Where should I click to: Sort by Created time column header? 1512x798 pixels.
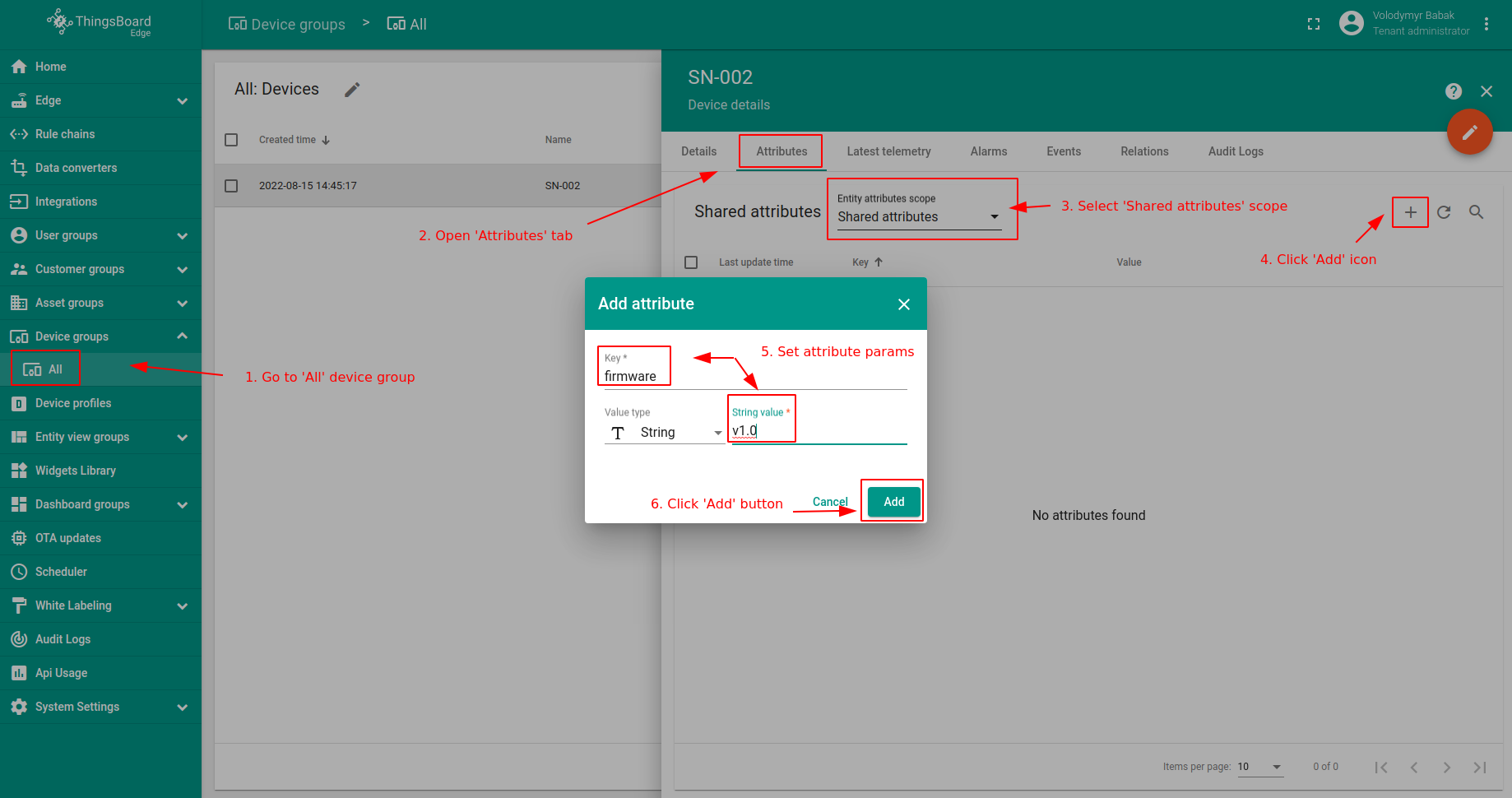point(295,140)
